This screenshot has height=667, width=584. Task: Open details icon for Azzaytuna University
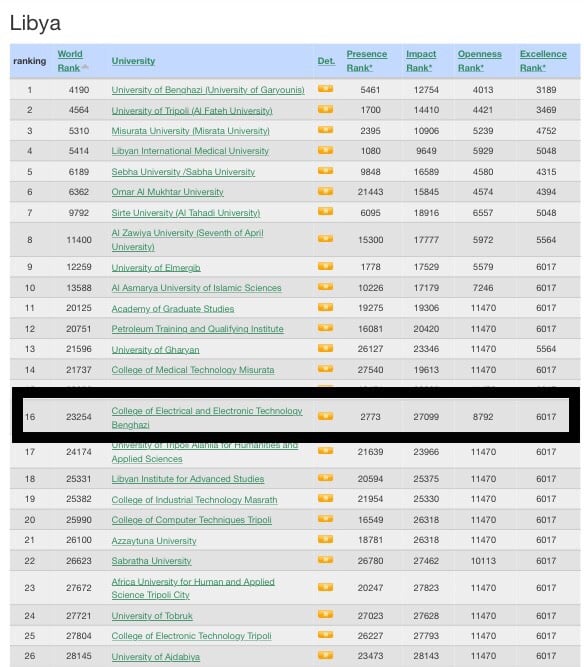325,539
